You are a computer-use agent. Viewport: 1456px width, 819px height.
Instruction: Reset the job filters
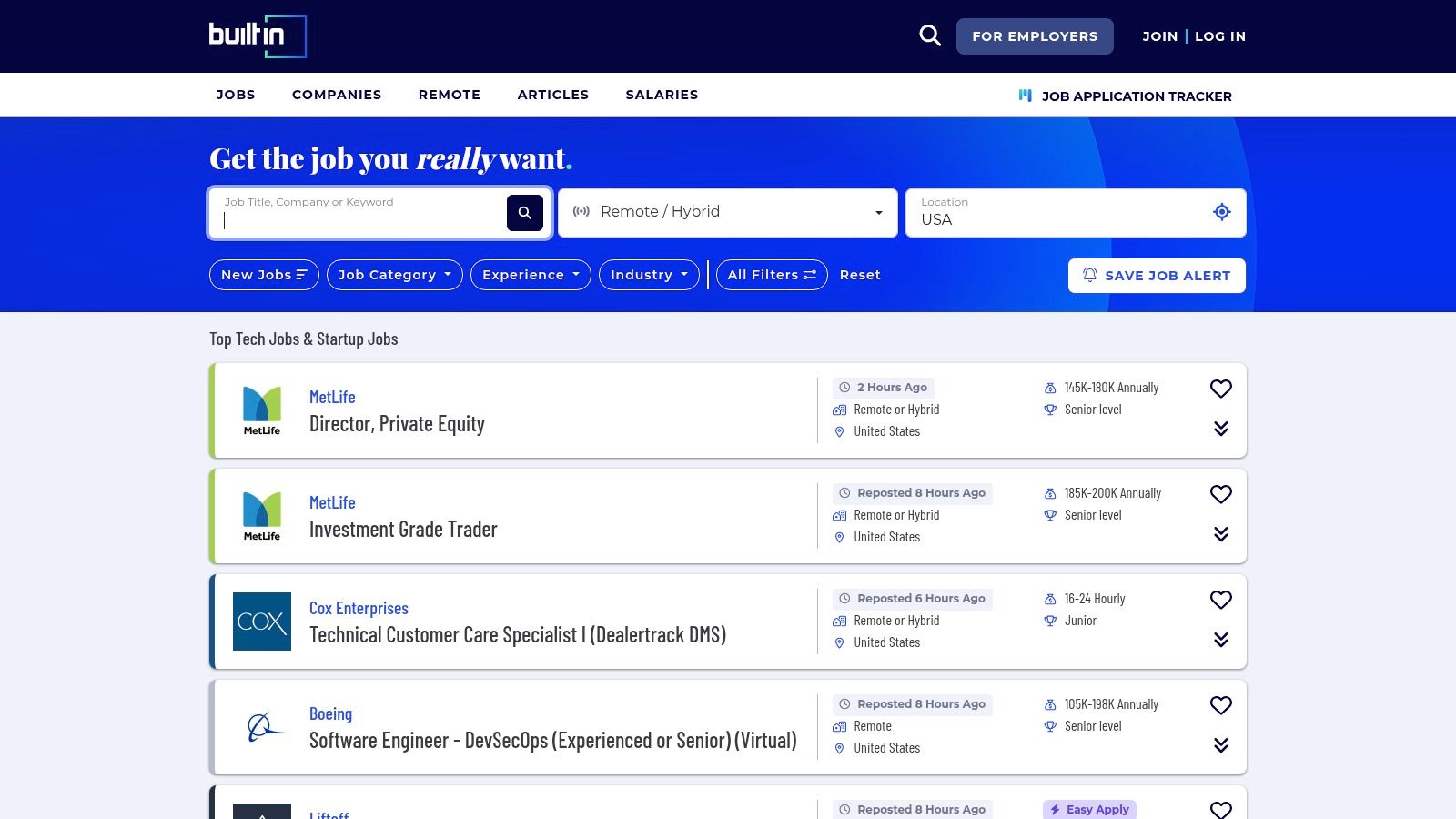click(860, 275)
